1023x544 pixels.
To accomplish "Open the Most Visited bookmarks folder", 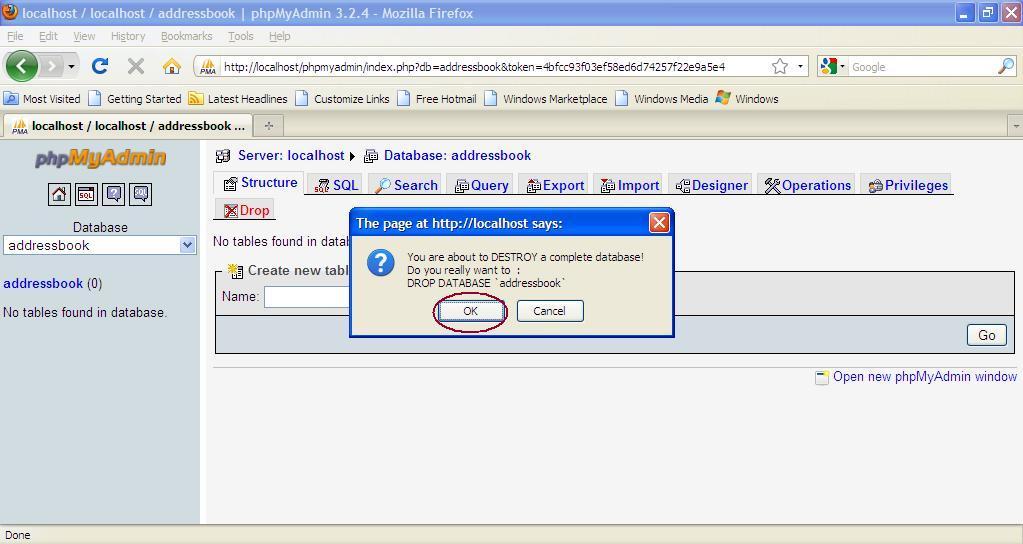I will [42, 98].
